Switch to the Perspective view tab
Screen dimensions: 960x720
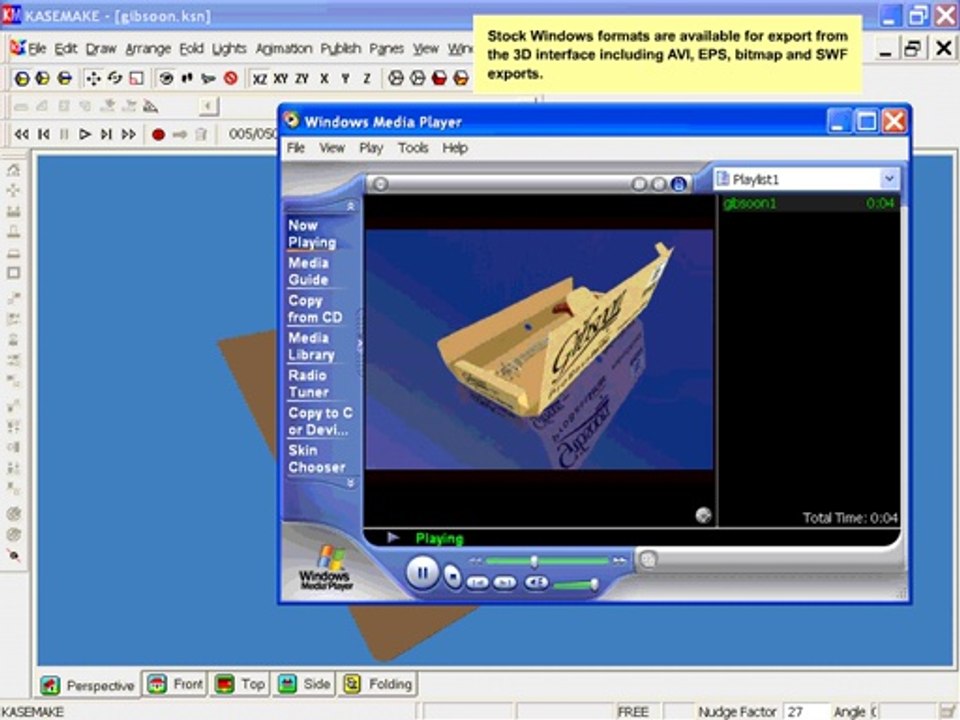(88, 685)
